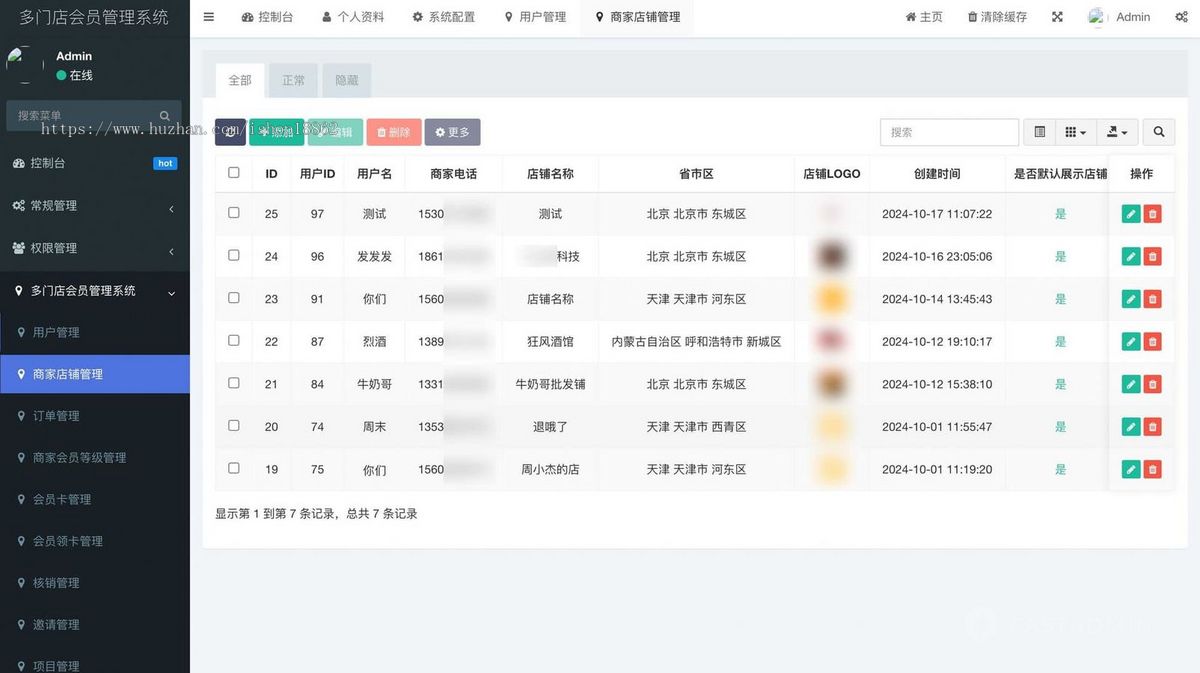Image resolution: width=1200 pixels, height=673 pixels.
Task: Open the columns dropdown next to the grid icon
Action: 1075,131
